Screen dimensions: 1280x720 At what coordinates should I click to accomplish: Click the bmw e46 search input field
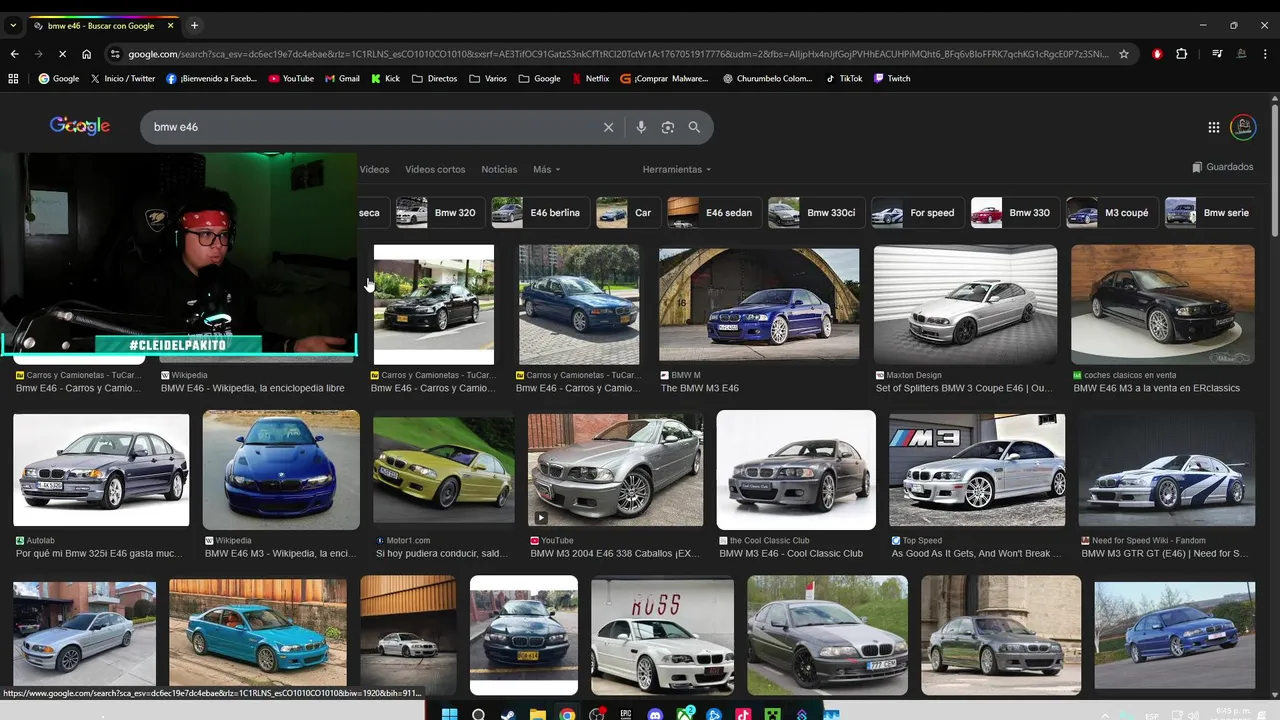point(370,127)
